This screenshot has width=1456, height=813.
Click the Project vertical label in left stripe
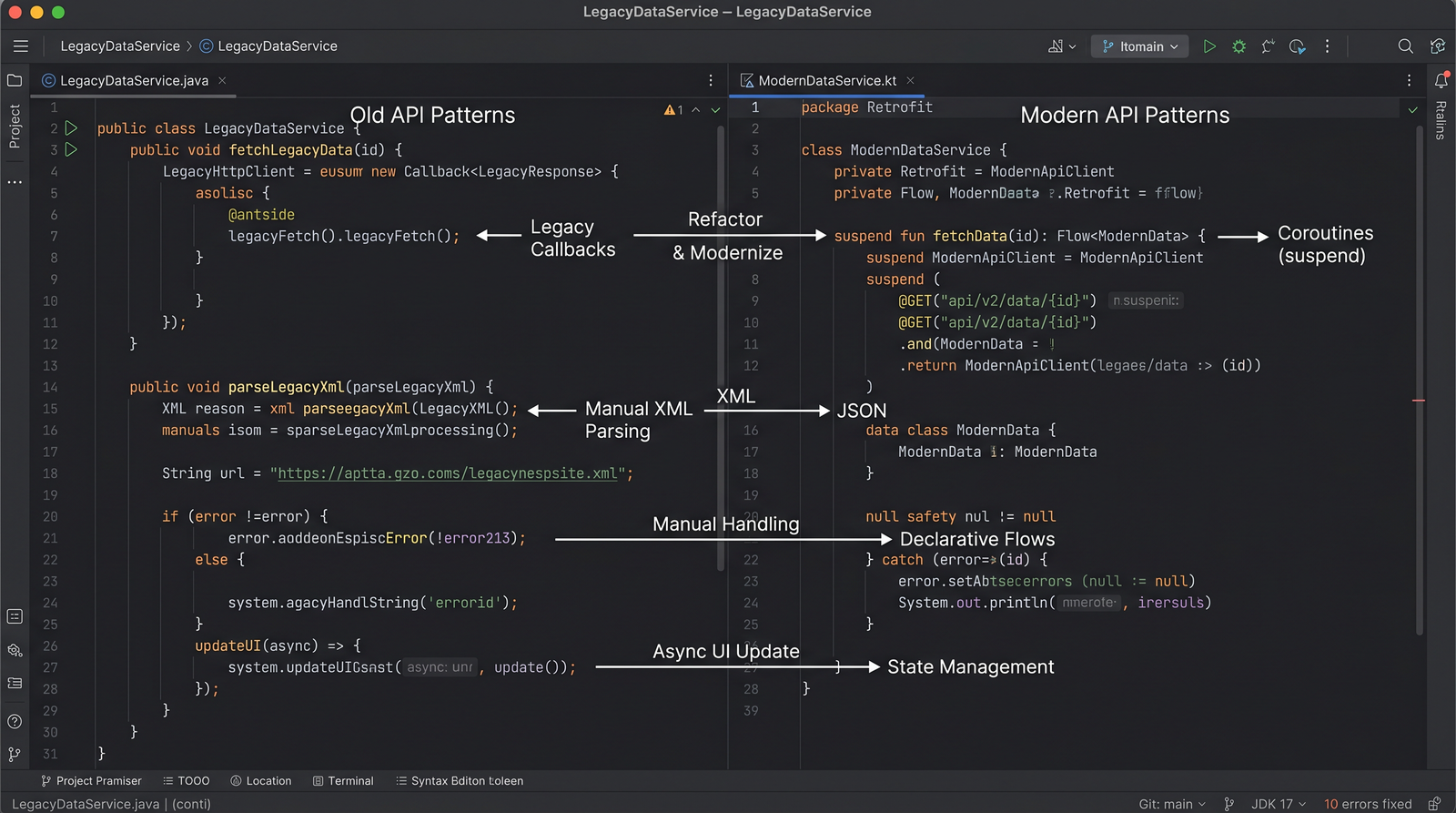15,126
